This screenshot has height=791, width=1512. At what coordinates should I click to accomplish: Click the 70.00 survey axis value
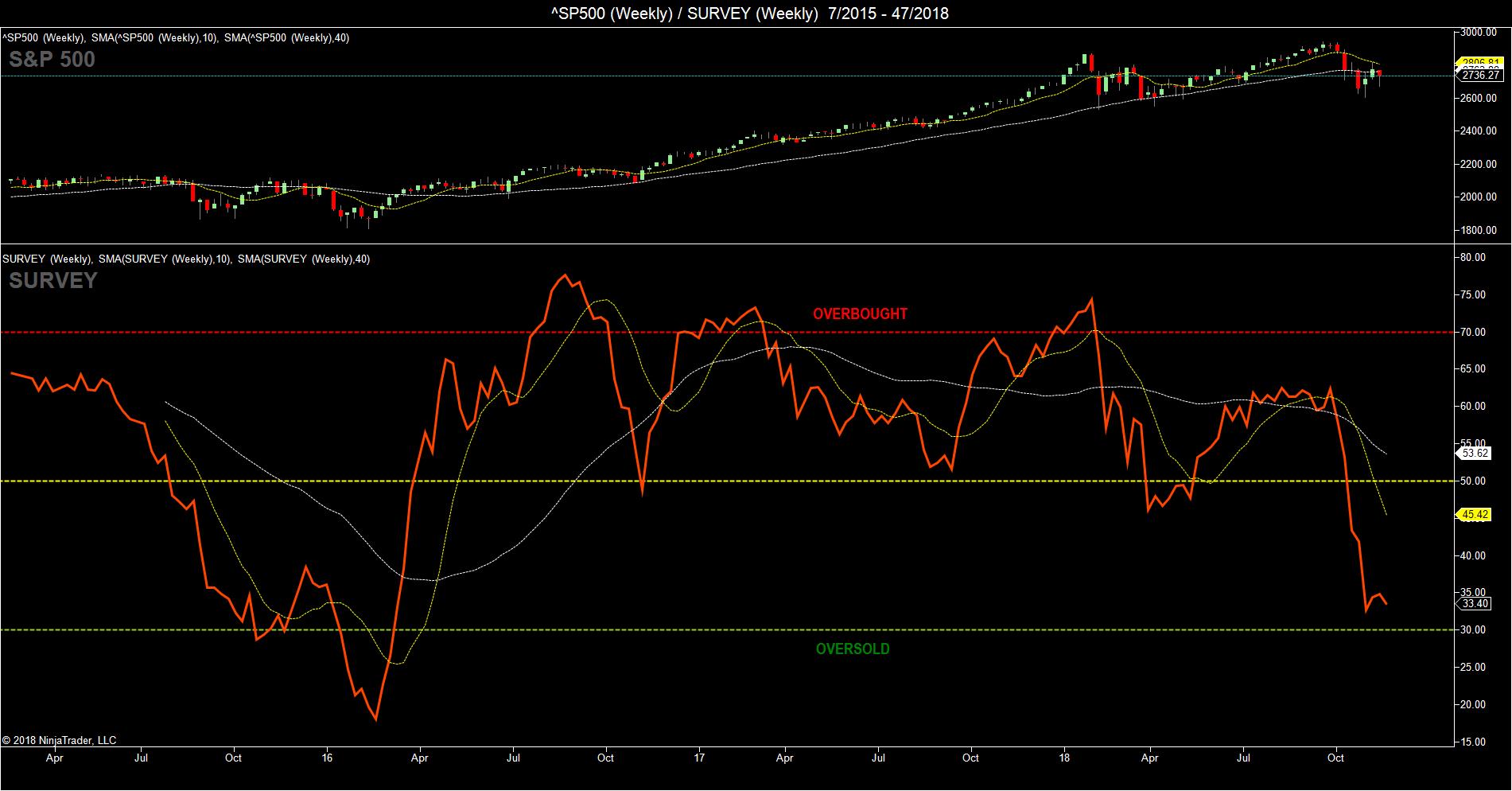click(1474, 332)
